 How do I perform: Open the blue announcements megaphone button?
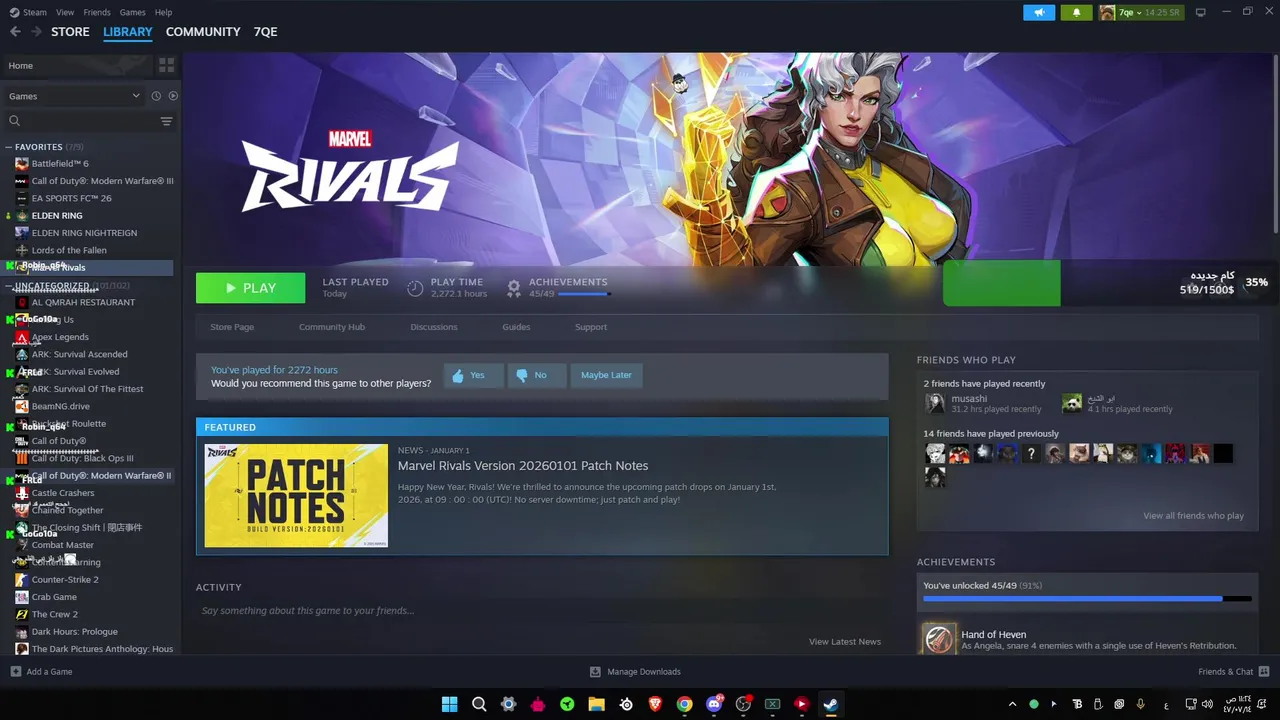[x=1039, y=12]
